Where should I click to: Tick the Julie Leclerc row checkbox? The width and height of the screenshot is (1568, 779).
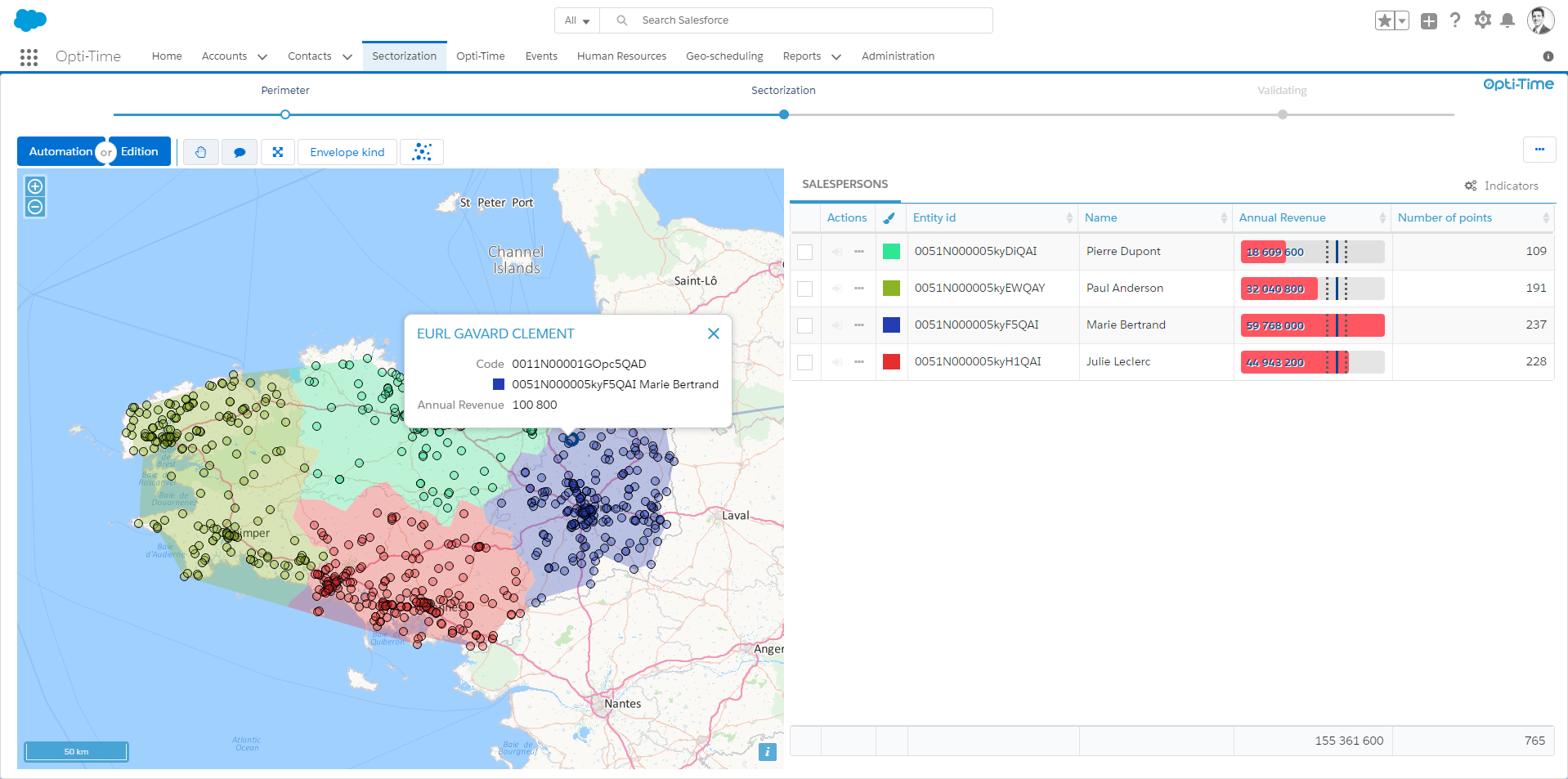pos(805,362)
